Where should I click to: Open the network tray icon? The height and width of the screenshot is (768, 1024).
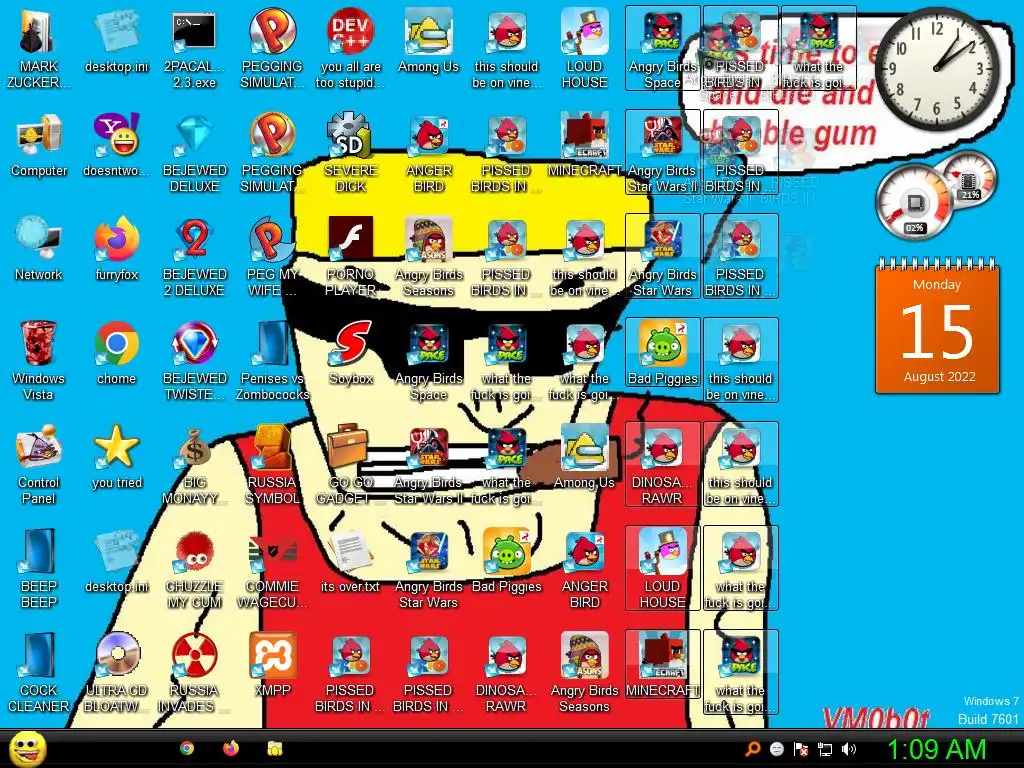[x=825, y=749]
